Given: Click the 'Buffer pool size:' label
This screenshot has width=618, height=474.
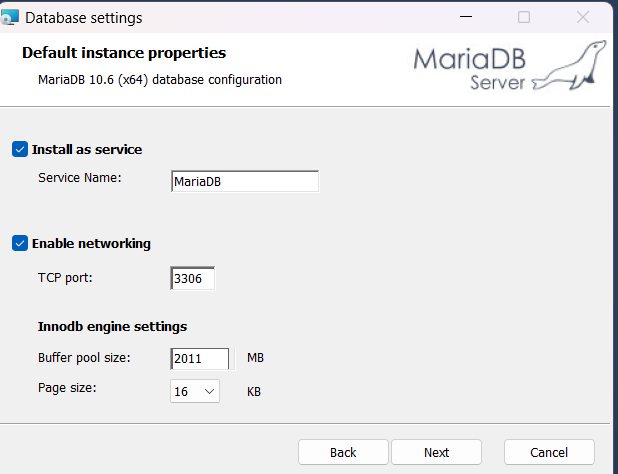Looking at the screenshot, I should coord(84,358).
